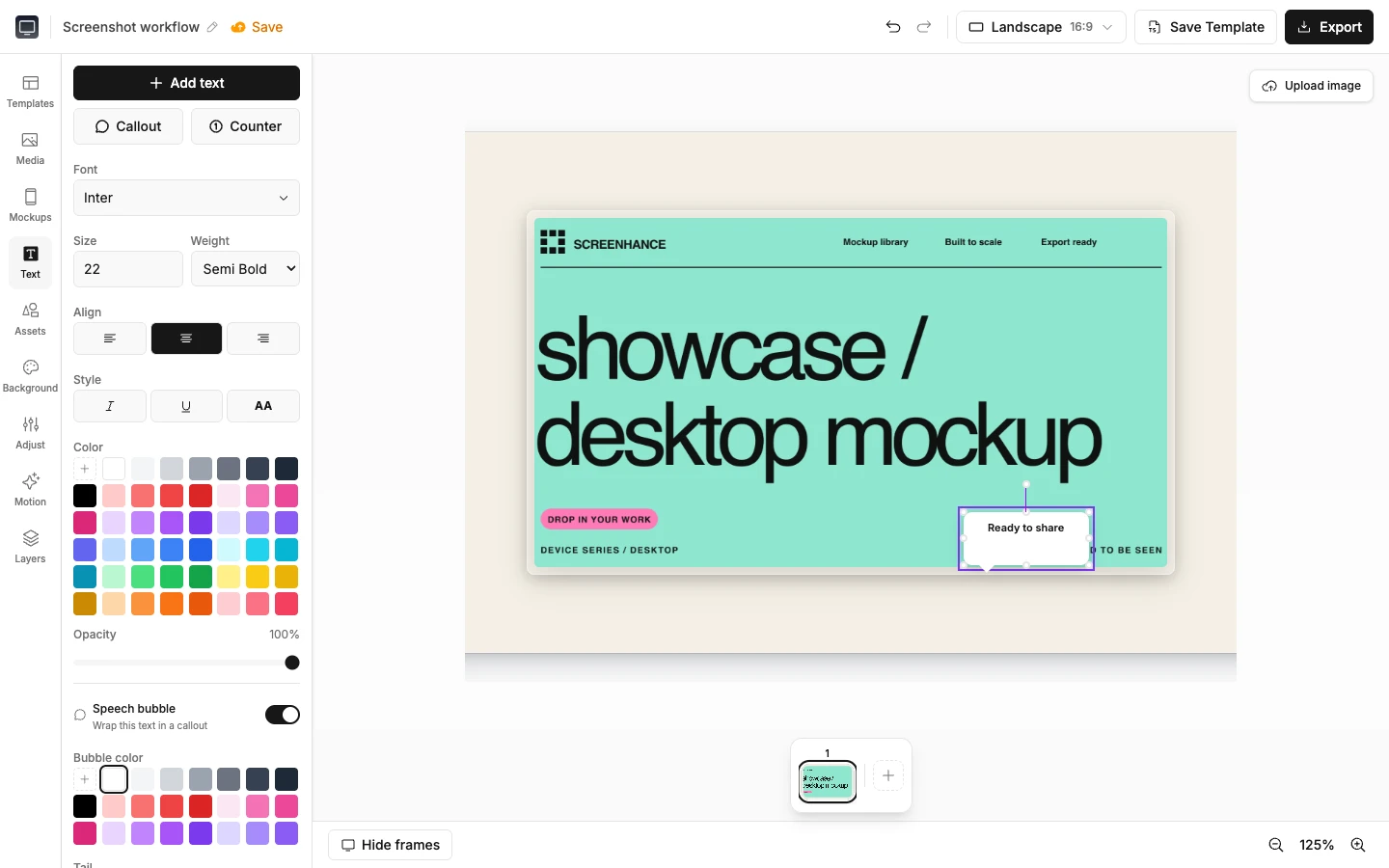Open the Adjust panel
Image resolution: width=1389 pixels, height=868 pixels.
(30, 433)
